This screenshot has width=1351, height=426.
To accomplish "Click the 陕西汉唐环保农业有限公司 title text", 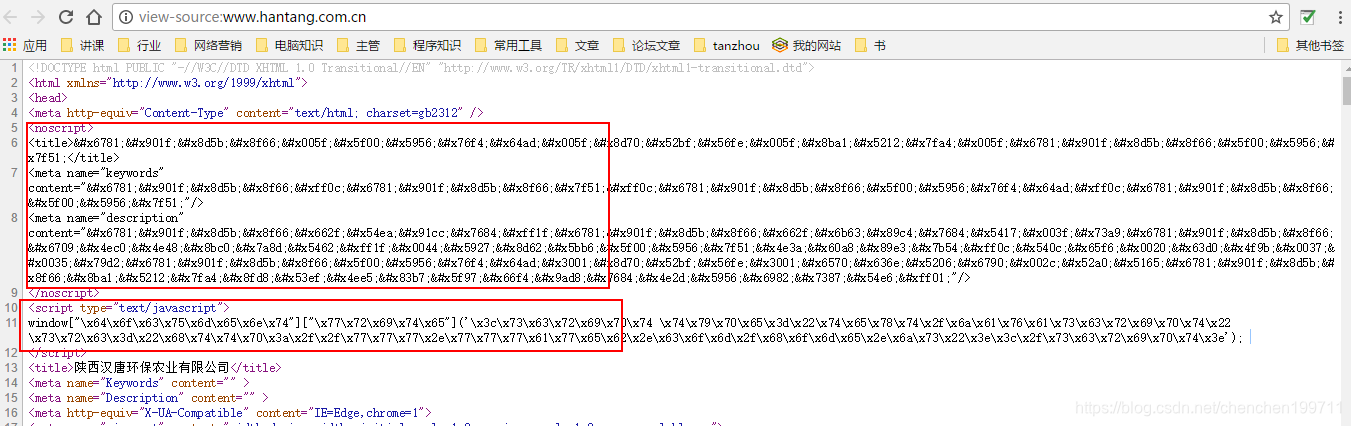I will (x=152, y=368).
